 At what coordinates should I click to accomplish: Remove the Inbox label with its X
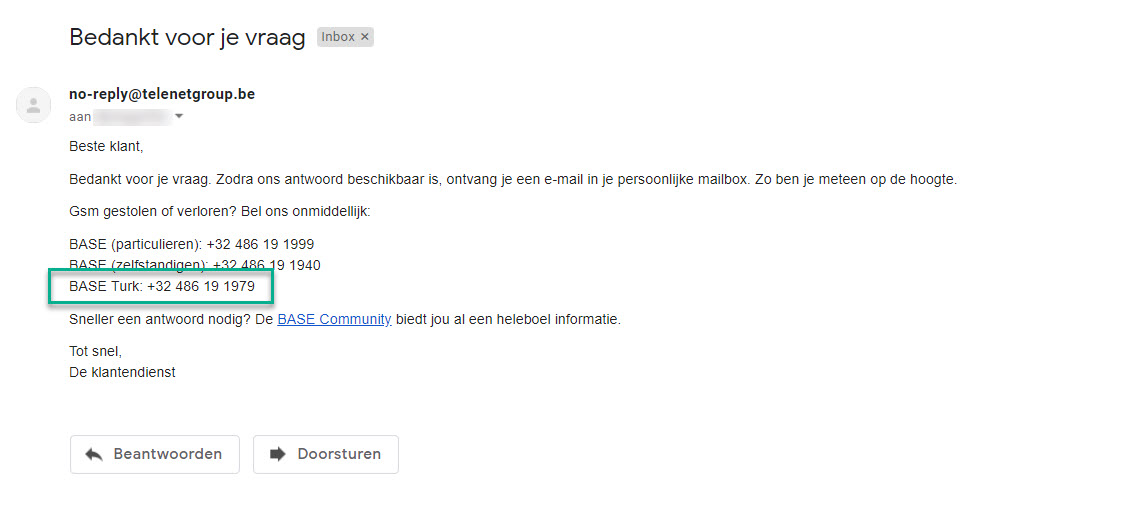click(x=365, y=37)
